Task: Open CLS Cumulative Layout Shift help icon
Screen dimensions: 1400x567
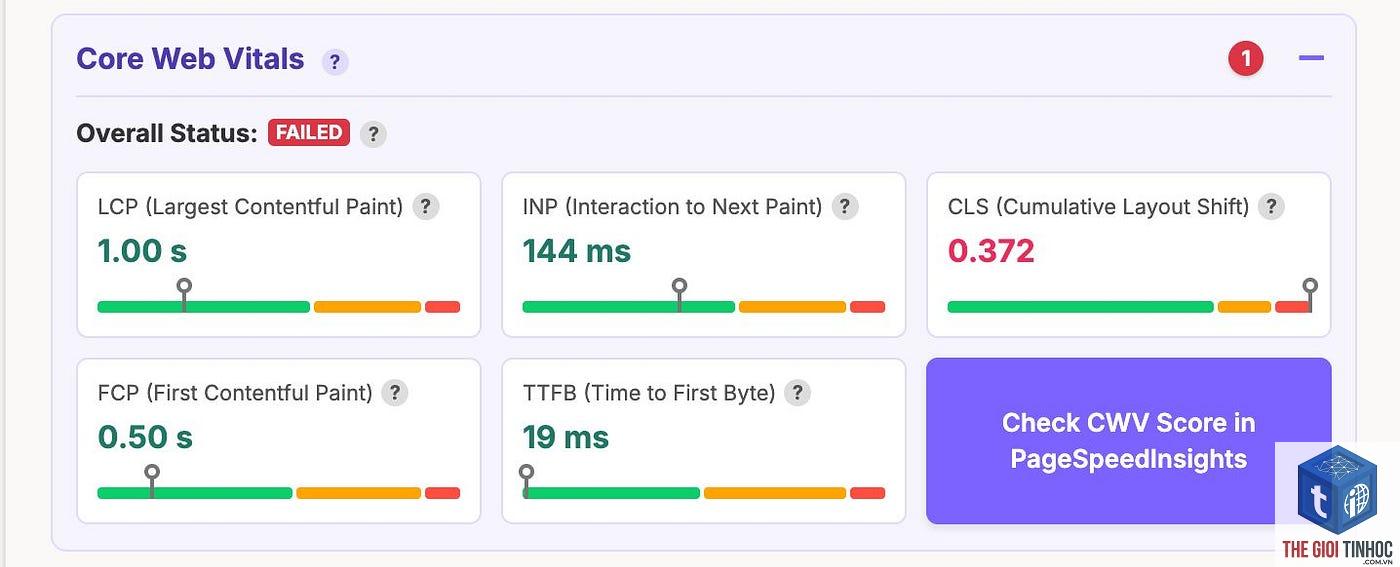Action: pyautogui.click(x=1271, y=207)
